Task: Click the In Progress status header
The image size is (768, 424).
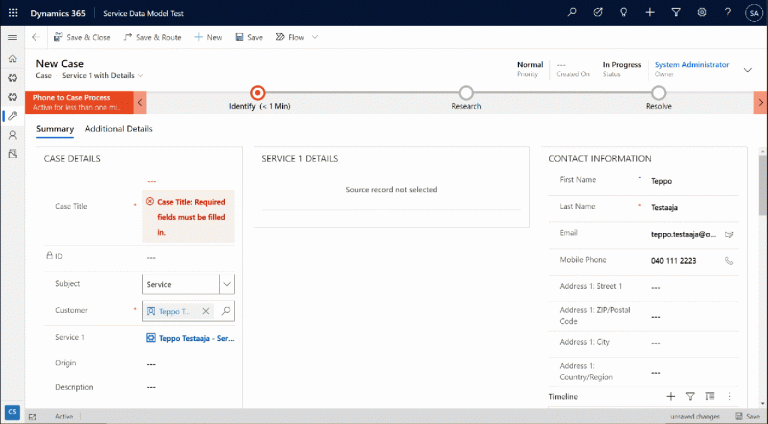Action: coord(622,69)
